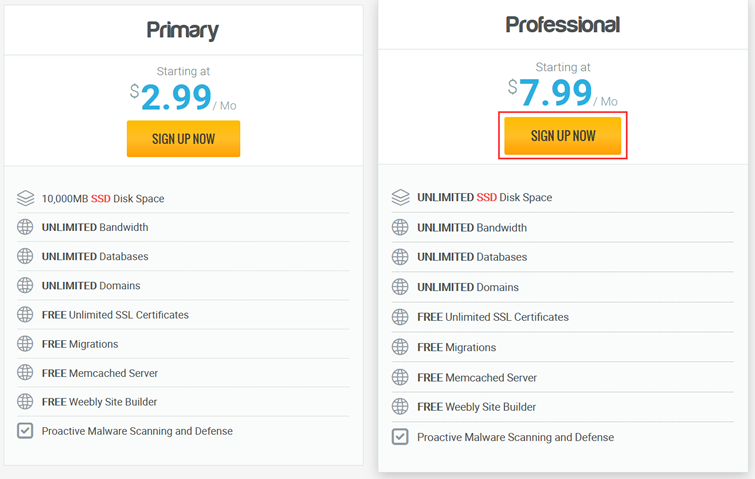Screen dimensions: 755x479
Task: Click Professional Malware Scanning checkbox icon
Action: (400, 437)
